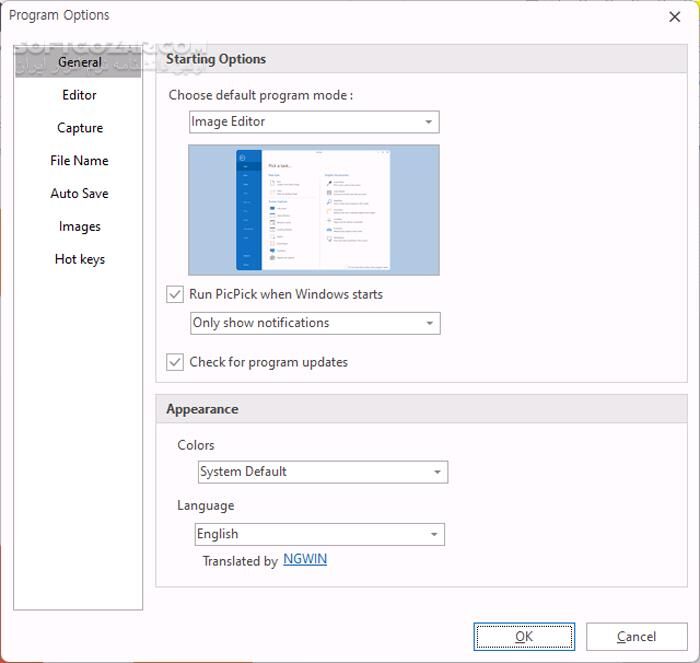Open the Editor settings section
Viewport: 700px width, 663px height.
coord(79,95)
